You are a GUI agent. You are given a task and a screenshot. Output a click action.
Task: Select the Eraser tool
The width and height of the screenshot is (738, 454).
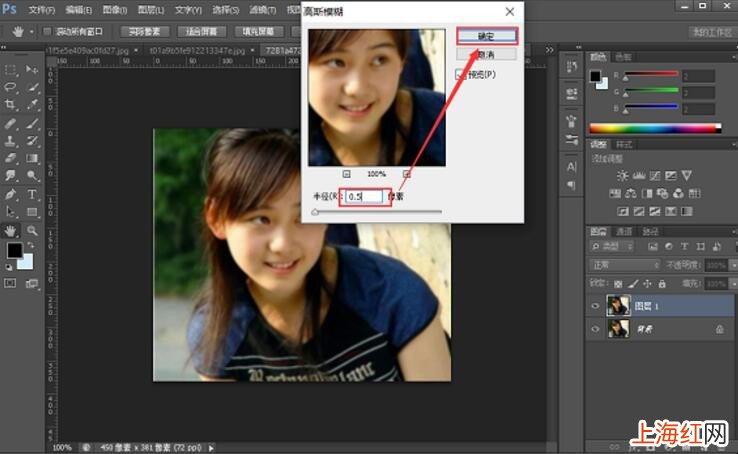point(10,158)
